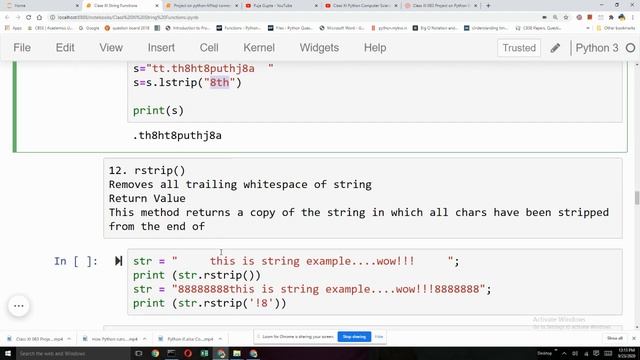This screenshot has width=640, height=360.
Task: Click Hide on the sharing bar
Action: [379, 337]
